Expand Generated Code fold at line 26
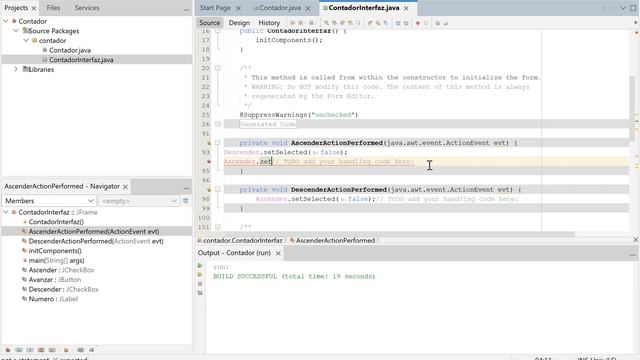This screenshot has width=640, height=360. [x=218, y=124]
